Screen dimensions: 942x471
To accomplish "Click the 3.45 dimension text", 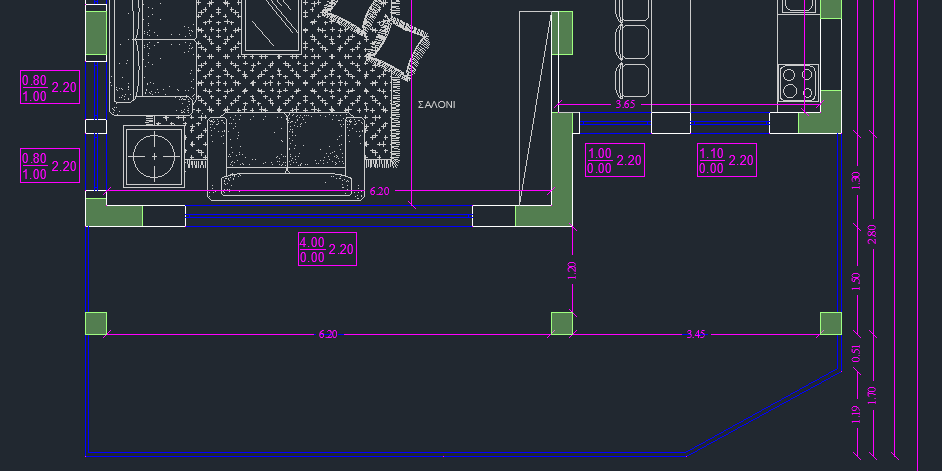I will tap(696, 334).
